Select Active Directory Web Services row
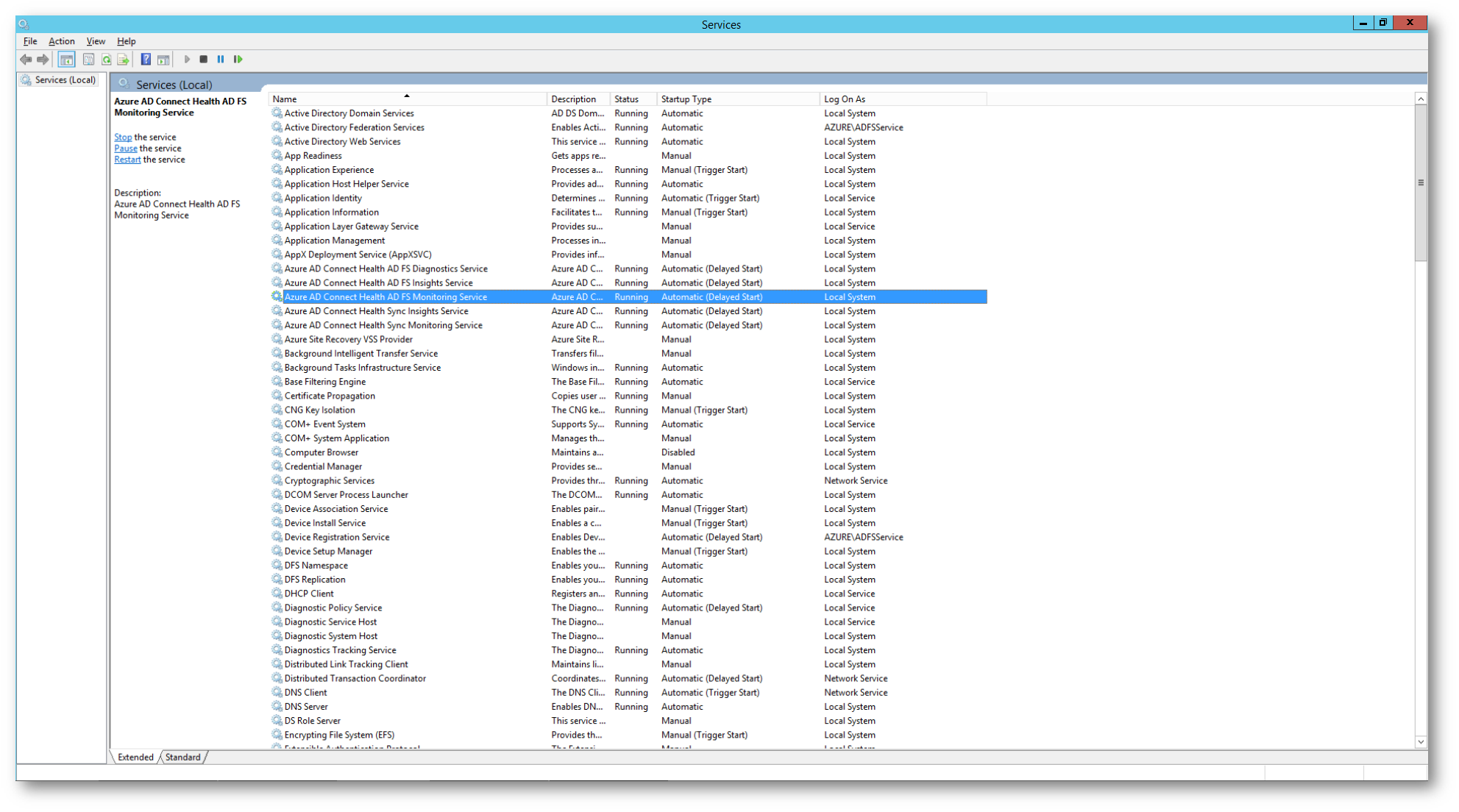 (x=628, y=141)
